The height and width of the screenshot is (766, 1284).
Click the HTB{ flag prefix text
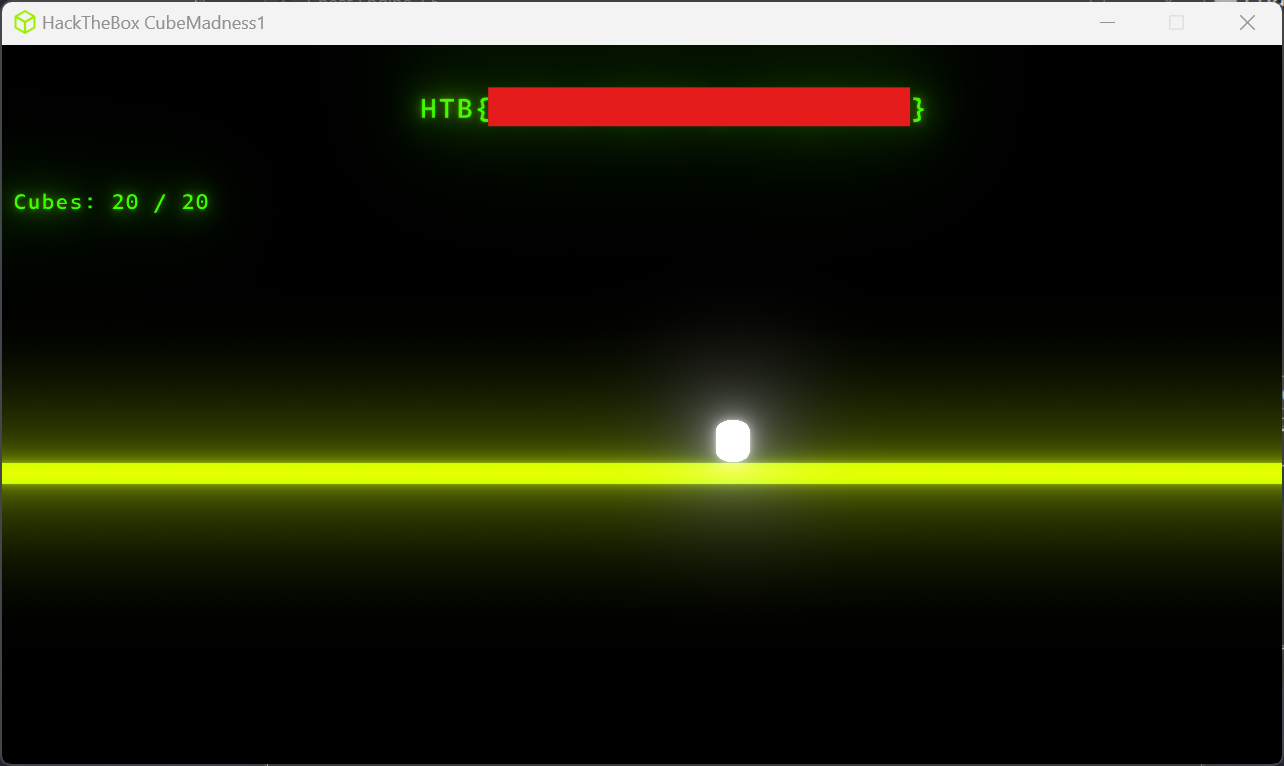(454, 108)
